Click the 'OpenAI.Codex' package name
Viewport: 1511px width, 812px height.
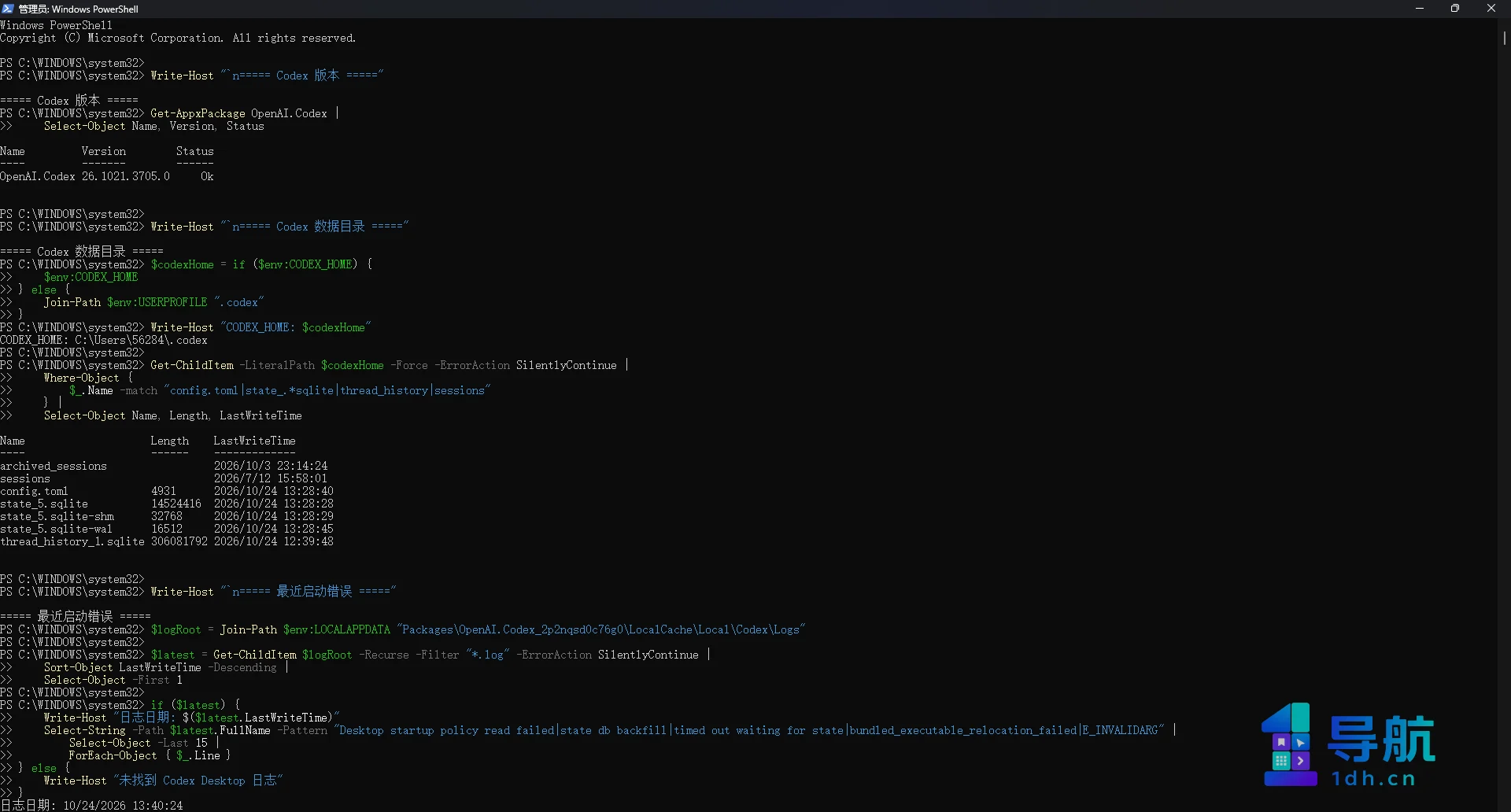(x=38, y=176)
